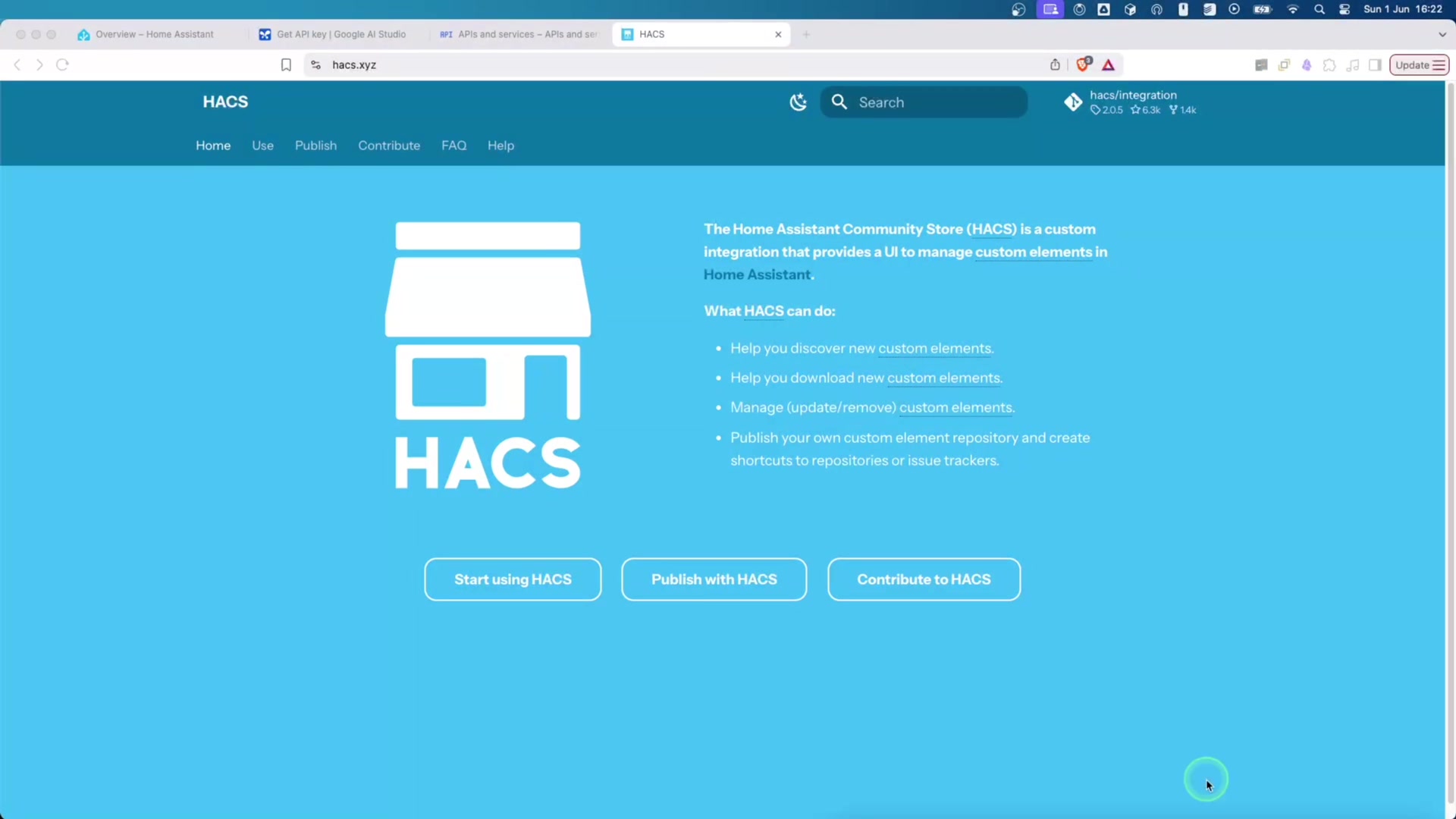
Task: Click the Brave rewards triangle icon
Action: (1109, 65)
